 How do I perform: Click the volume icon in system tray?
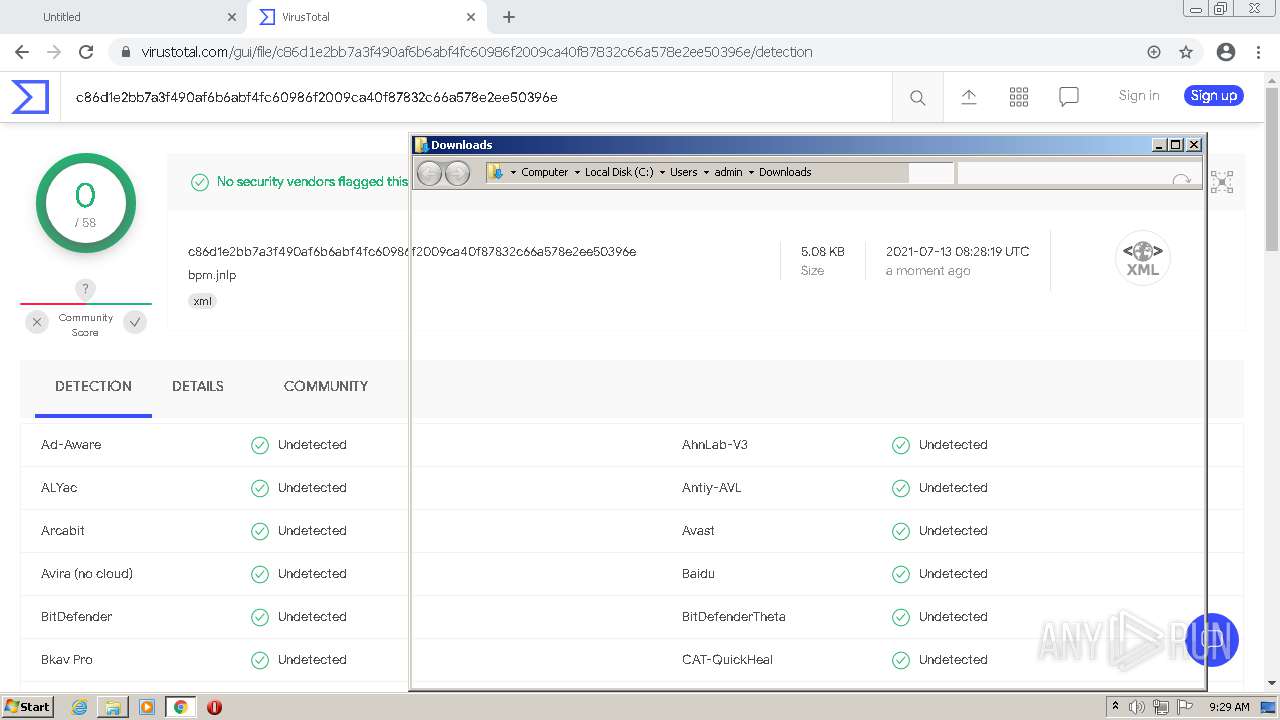1137,707
